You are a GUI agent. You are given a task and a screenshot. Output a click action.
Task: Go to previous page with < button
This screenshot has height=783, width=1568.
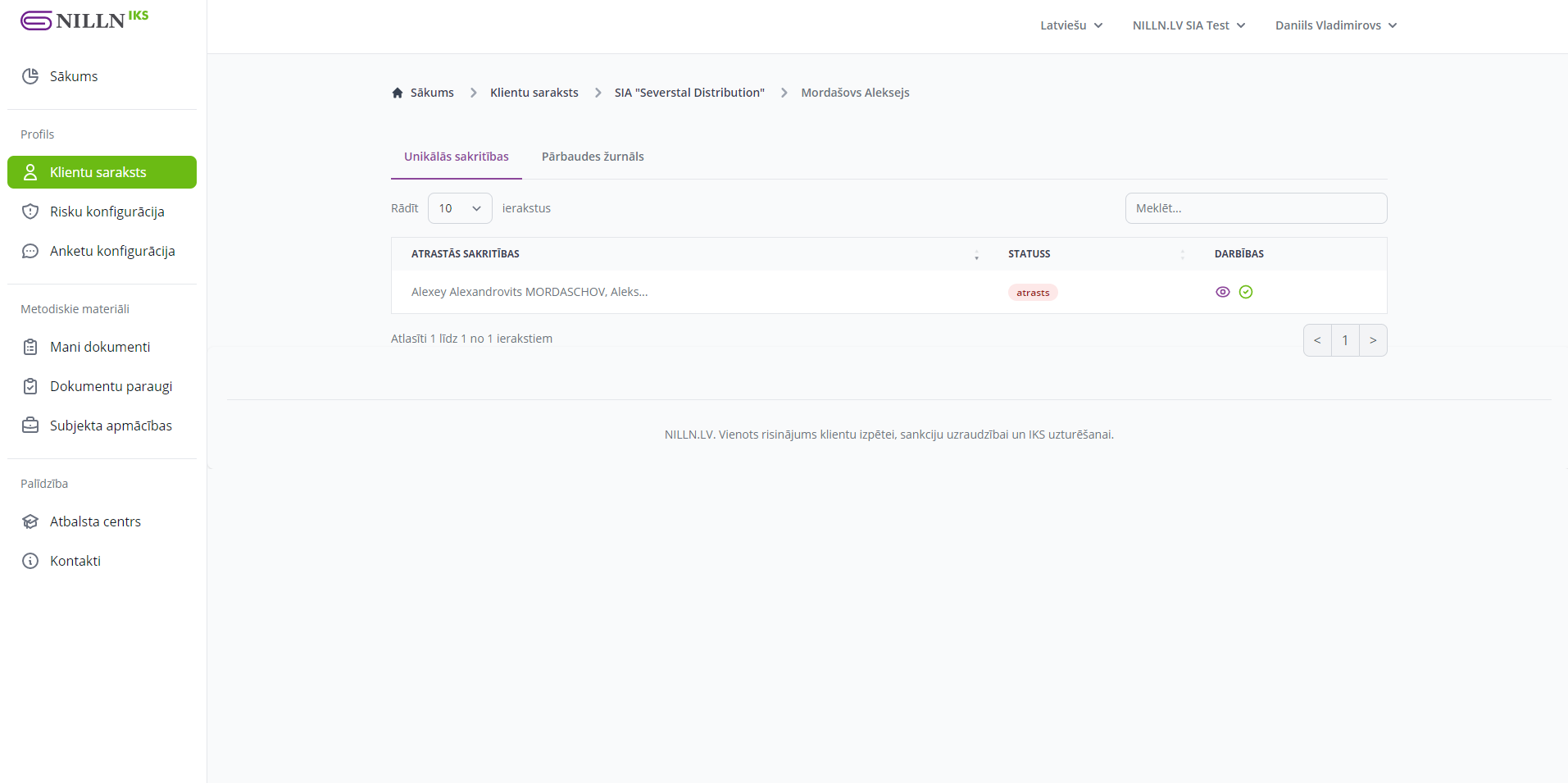point(1317,340)
